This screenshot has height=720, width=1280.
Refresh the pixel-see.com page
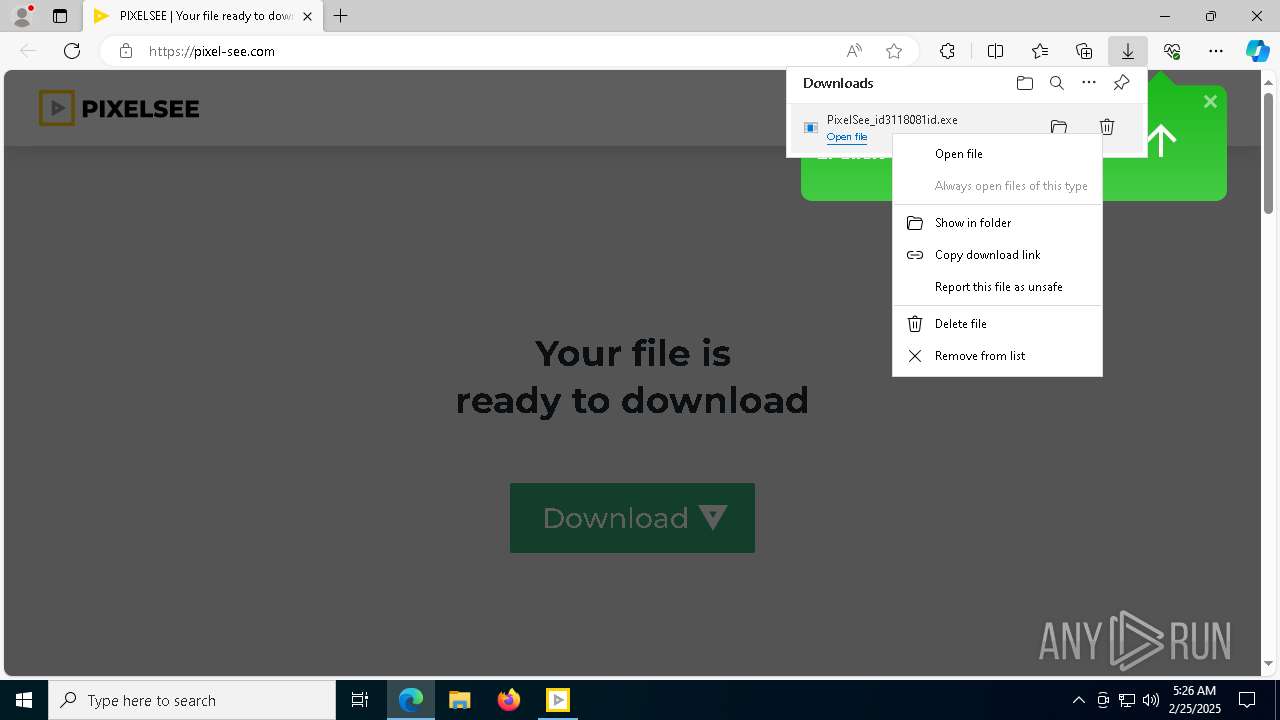[72, 51]
